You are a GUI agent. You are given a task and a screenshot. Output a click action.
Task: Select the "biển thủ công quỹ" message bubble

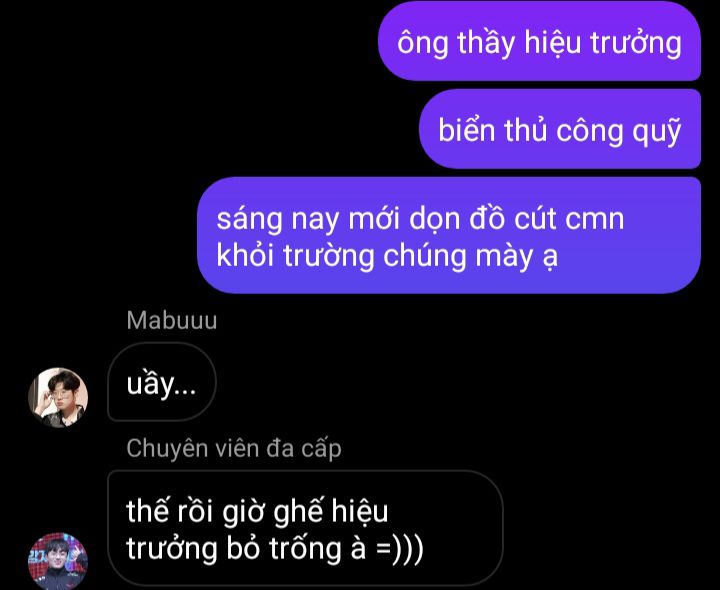tap(560, 129)
